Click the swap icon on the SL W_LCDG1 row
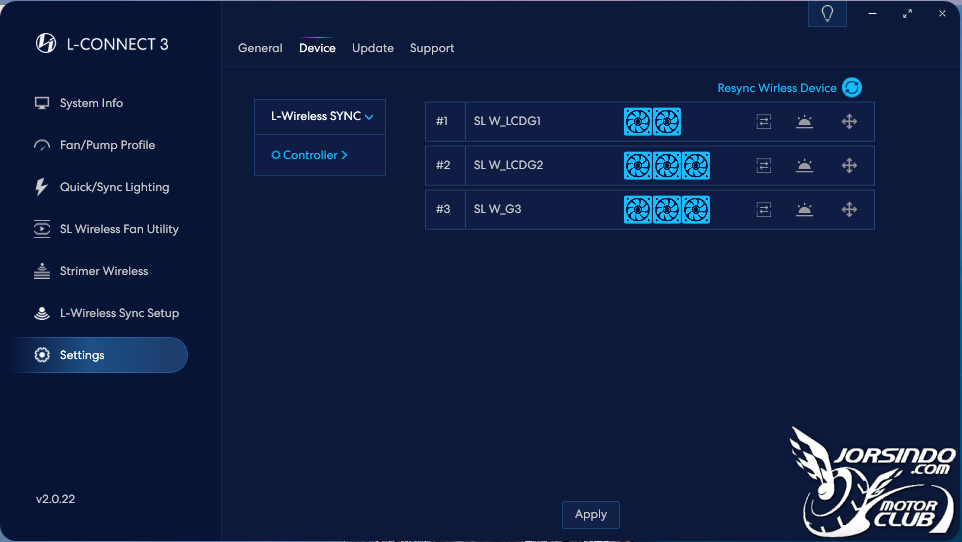 (764, 122)
